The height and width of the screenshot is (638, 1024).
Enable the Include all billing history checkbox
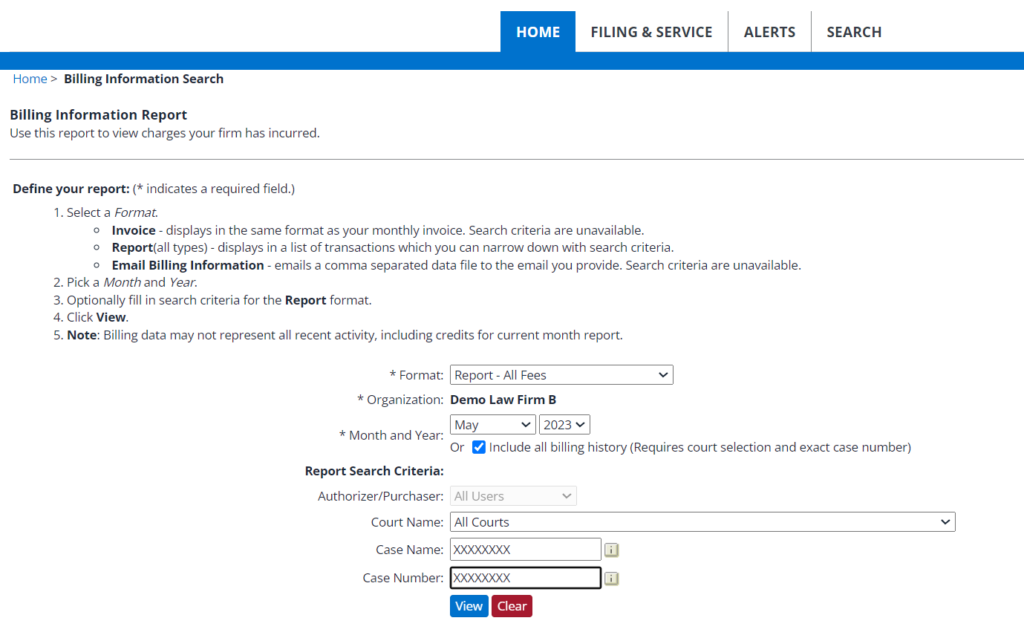click(x=479, y=447)
